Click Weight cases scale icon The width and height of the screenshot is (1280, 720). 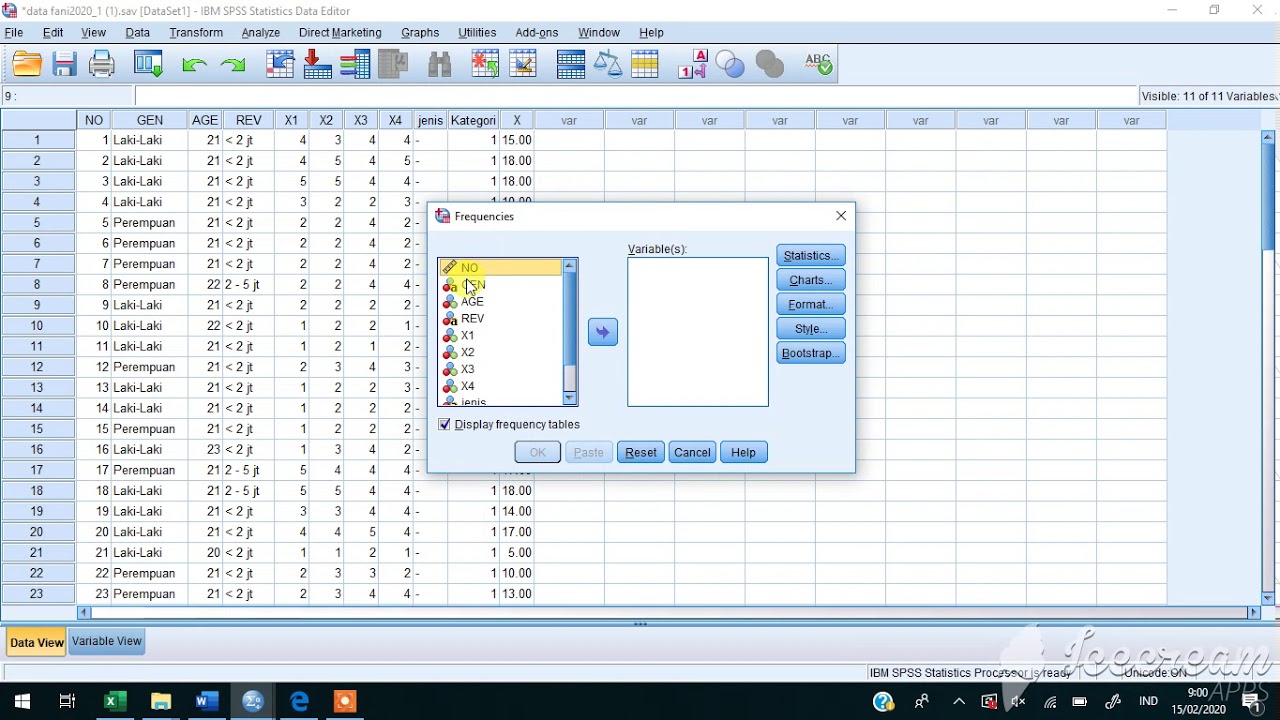pos(608,65)
